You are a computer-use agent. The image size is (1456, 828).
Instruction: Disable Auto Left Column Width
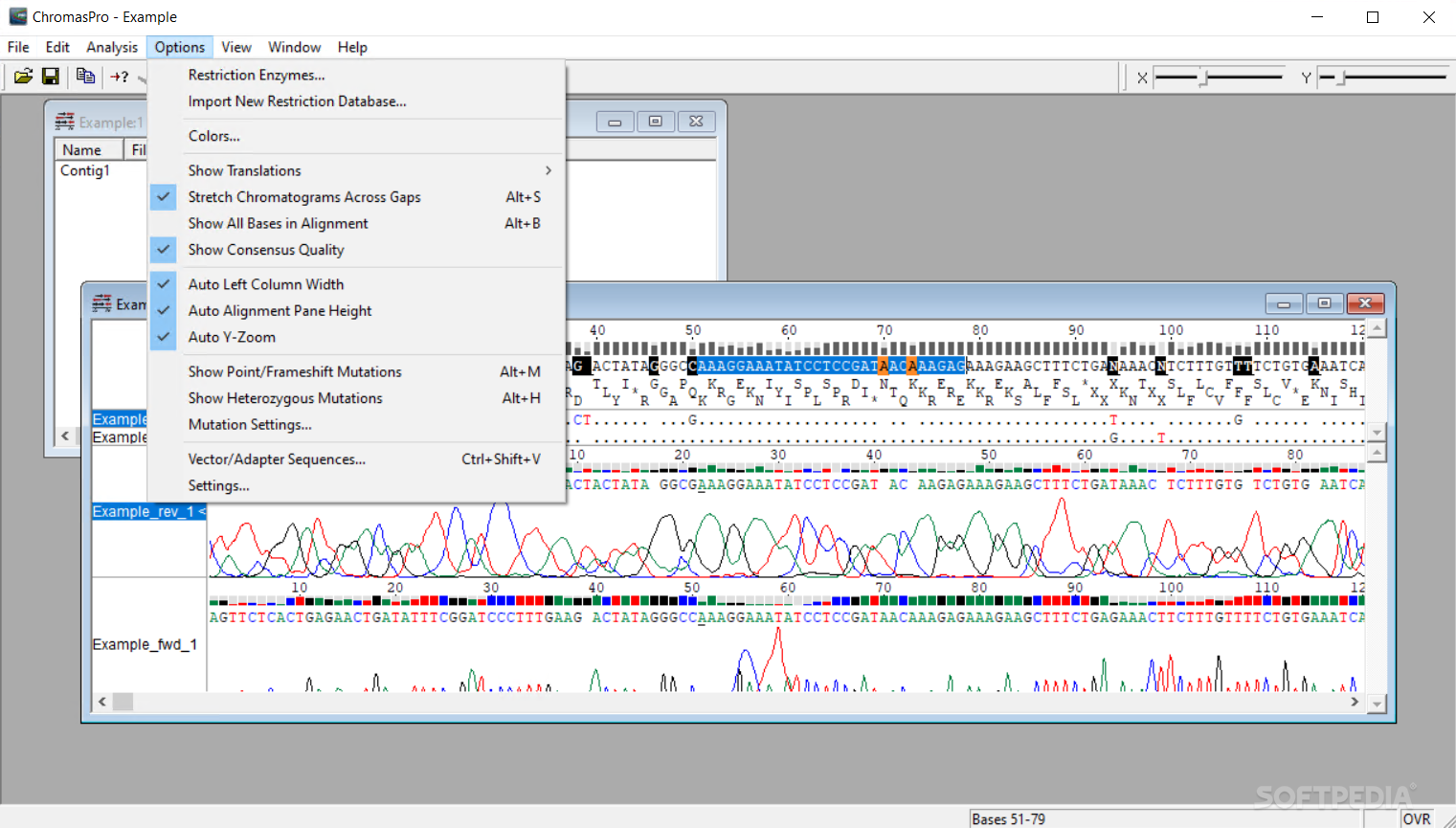[356, 284]
